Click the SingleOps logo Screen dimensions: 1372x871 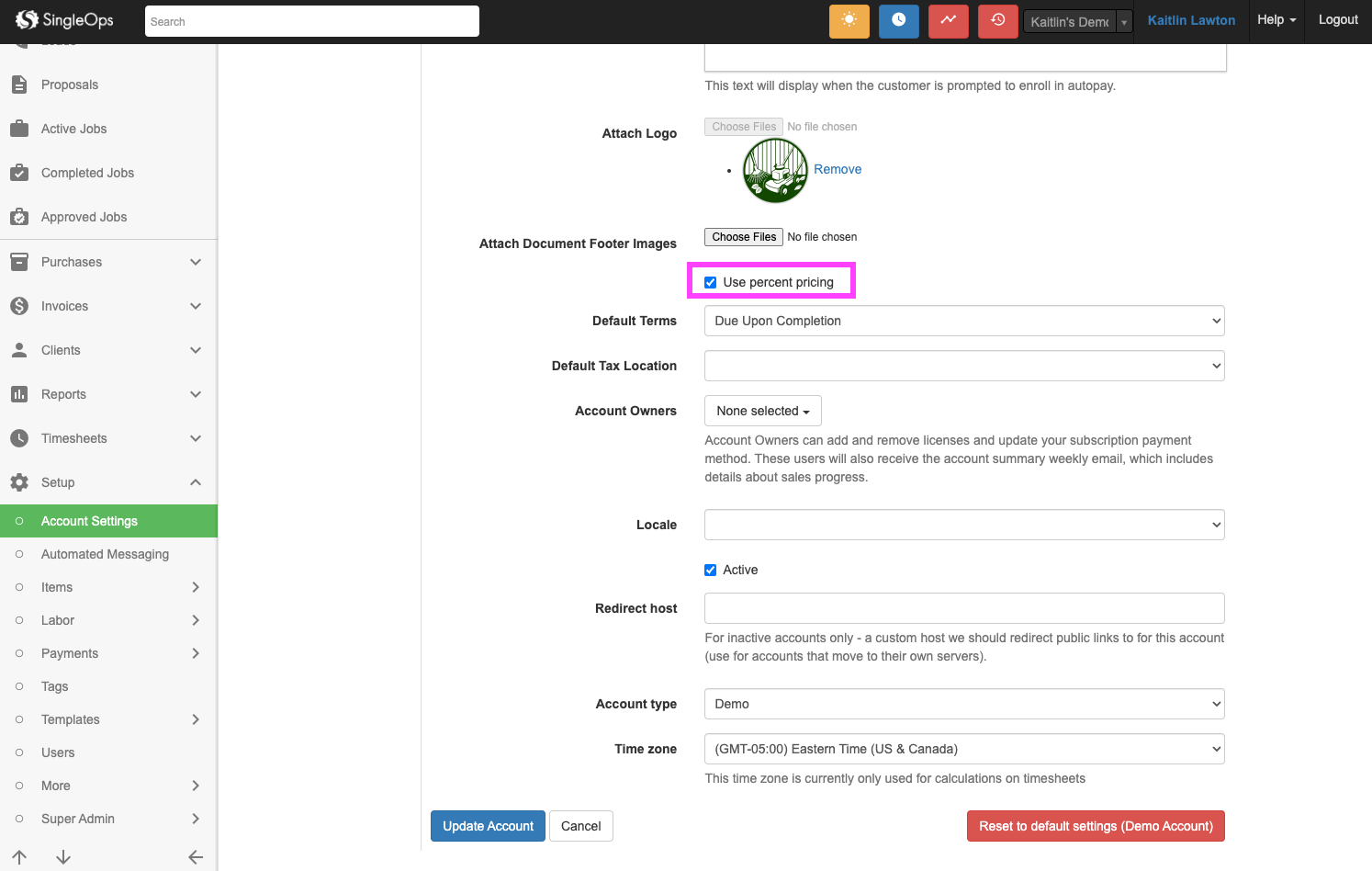click(64, 20)
